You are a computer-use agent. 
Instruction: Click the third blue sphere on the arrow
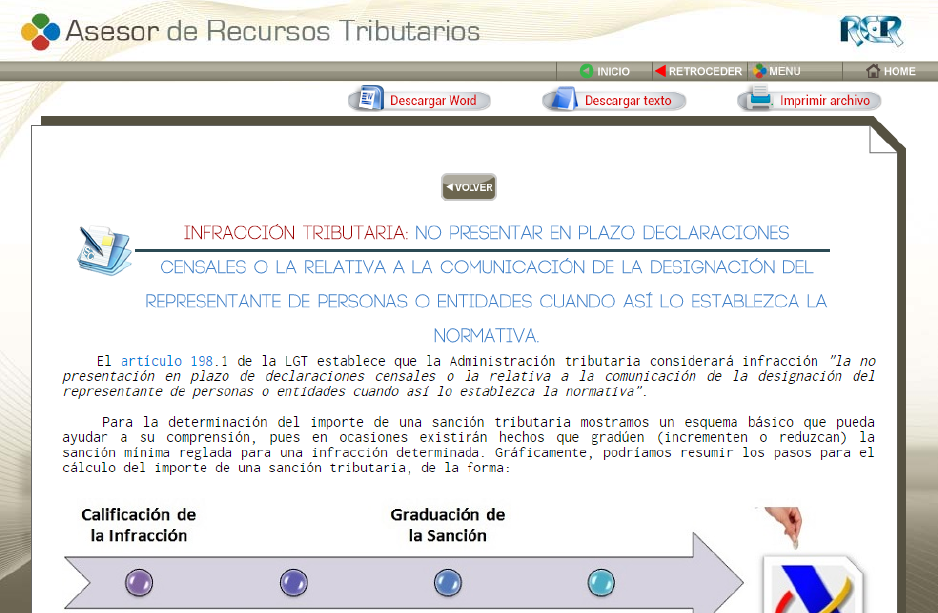click(448, 582)
